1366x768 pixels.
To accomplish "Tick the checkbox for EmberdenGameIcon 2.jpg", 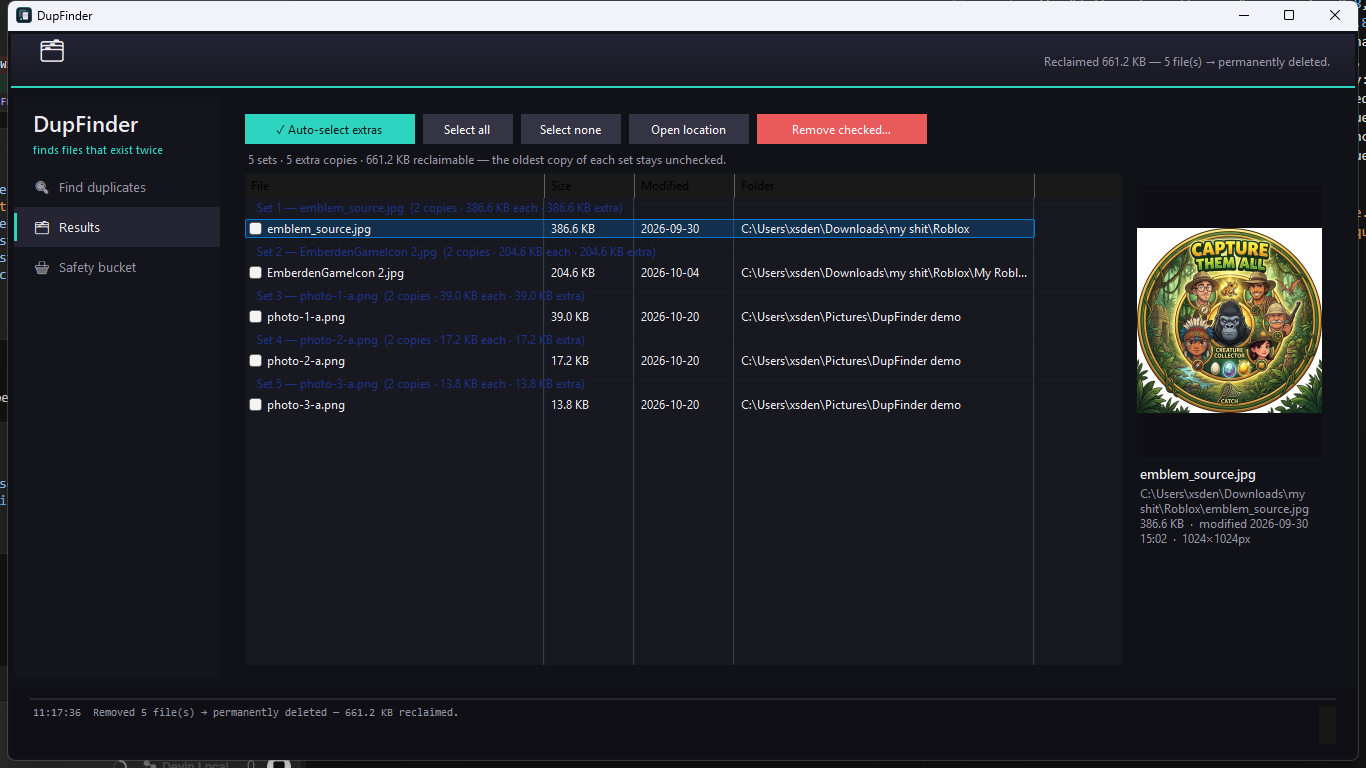I will pos(256,273).
